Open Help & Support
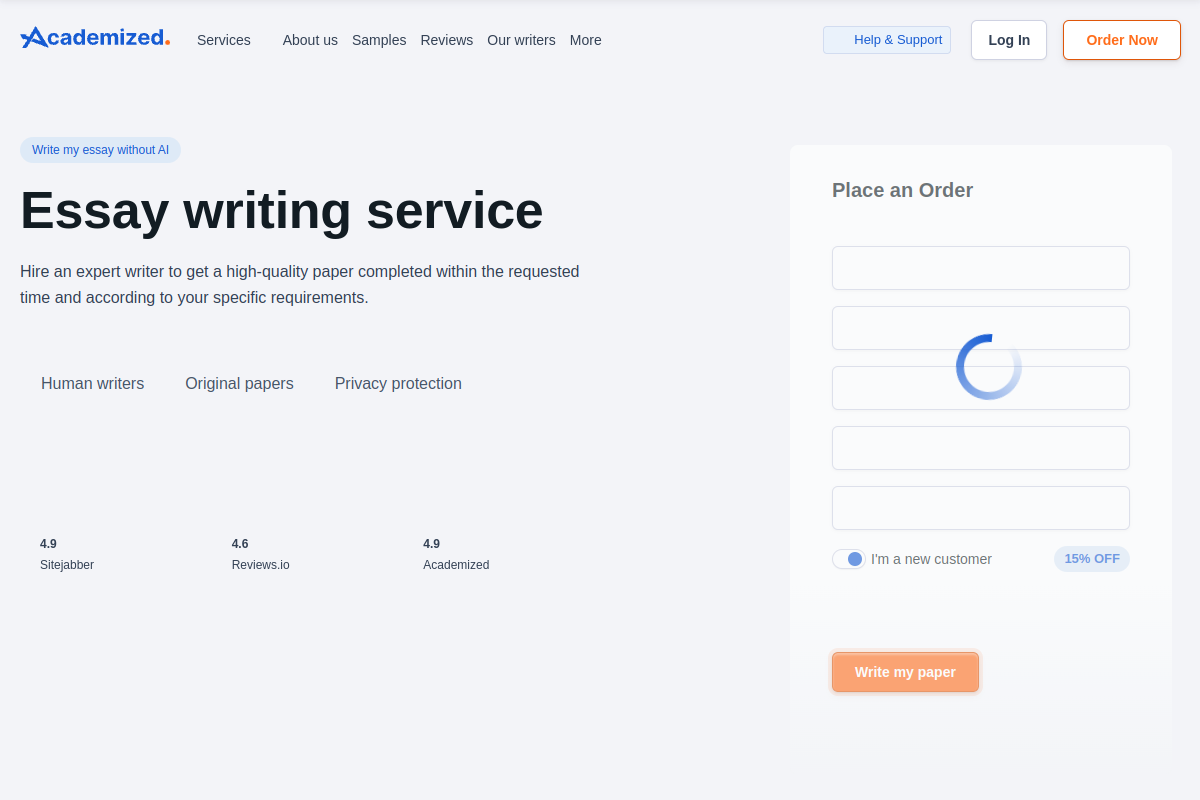Image resolution: width=1200 pixels, height=800 pixels. (887, 40)
